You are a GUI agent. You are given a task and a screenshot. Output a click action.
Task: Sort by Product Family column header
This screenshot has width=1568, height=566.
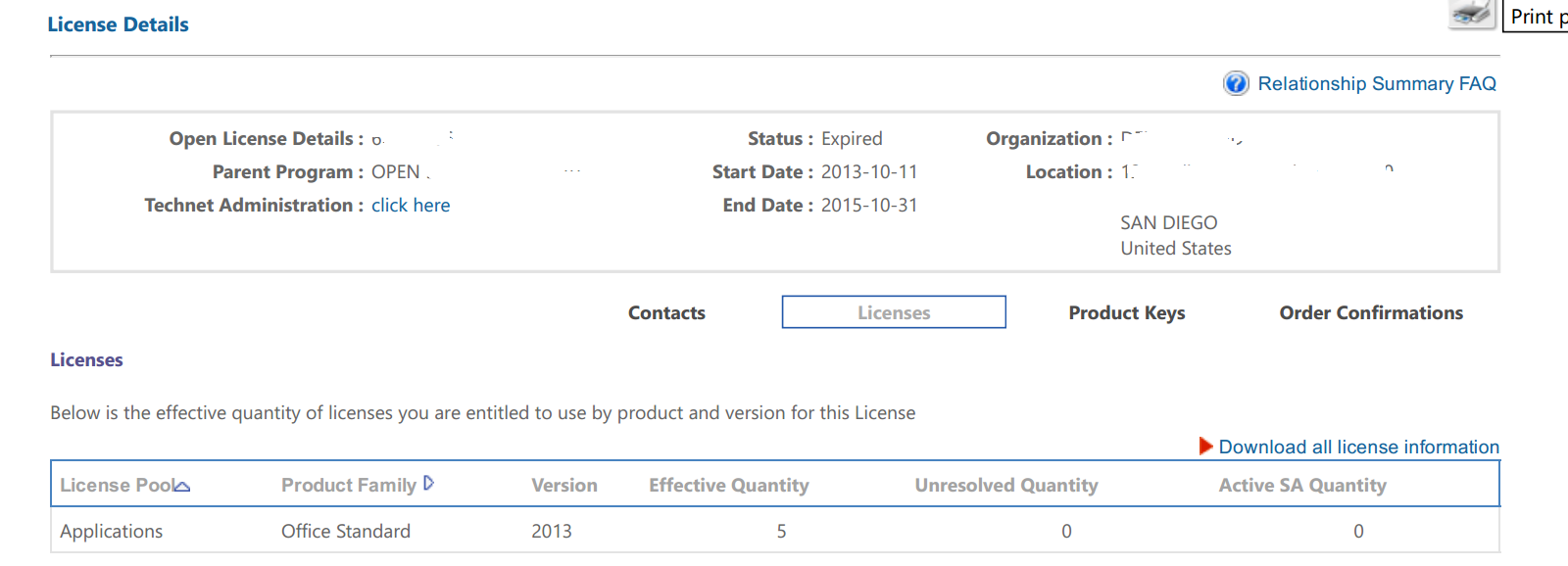click(x=349, y=486)
